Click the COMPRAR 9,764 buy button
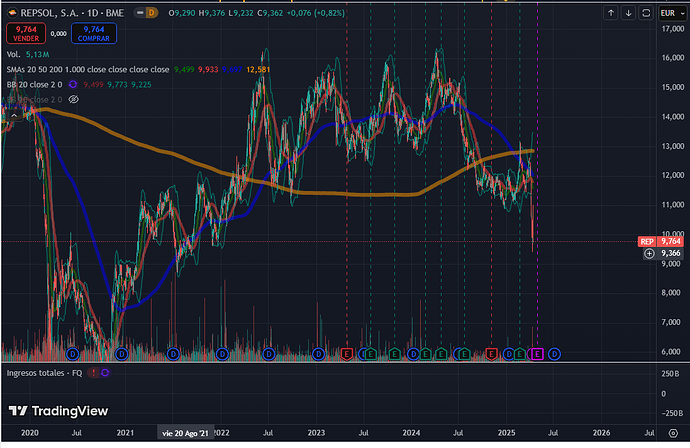 click(x=94, y=33)
